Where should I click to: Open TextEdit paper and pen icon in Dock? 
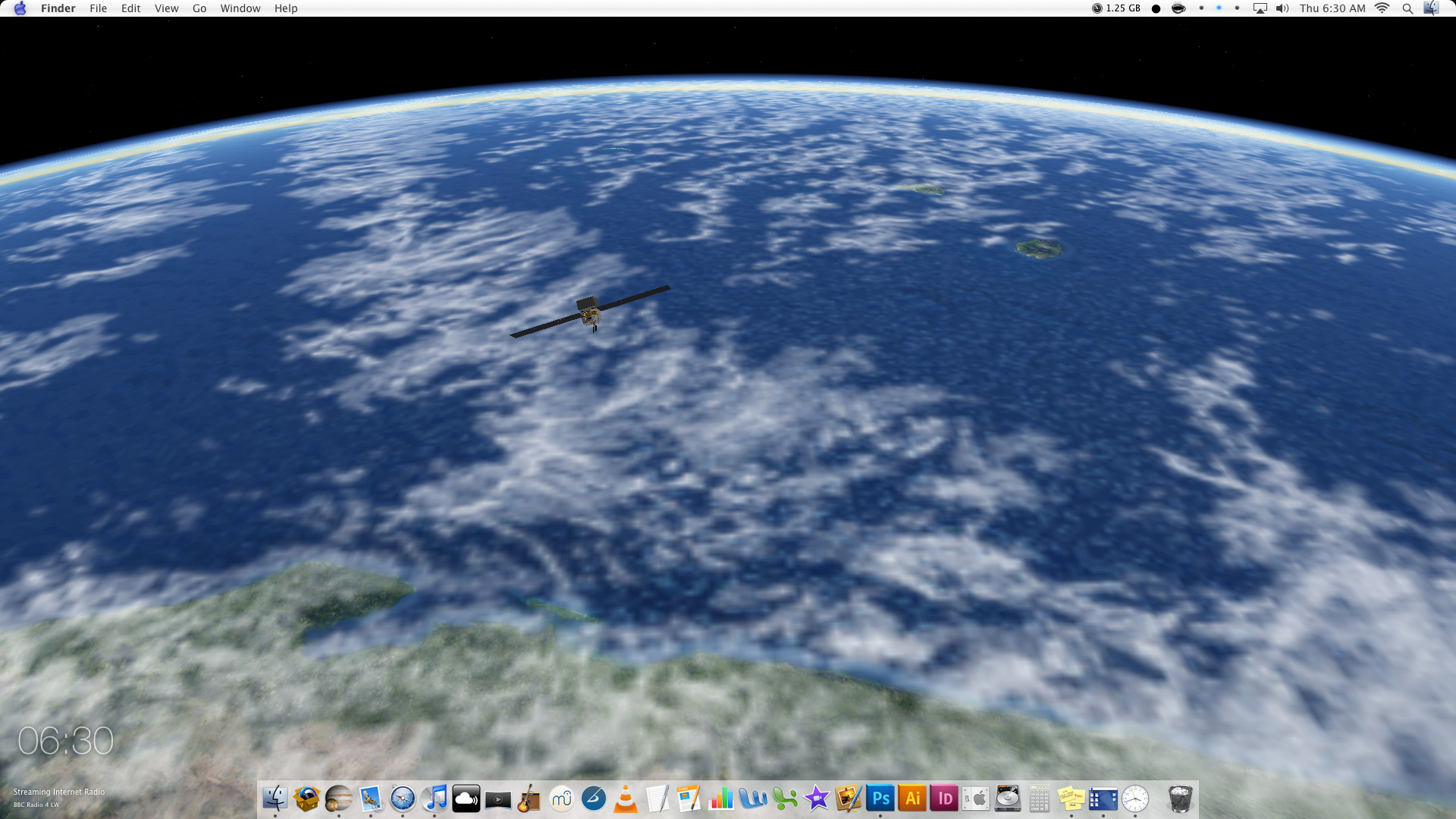pos(657,799)
